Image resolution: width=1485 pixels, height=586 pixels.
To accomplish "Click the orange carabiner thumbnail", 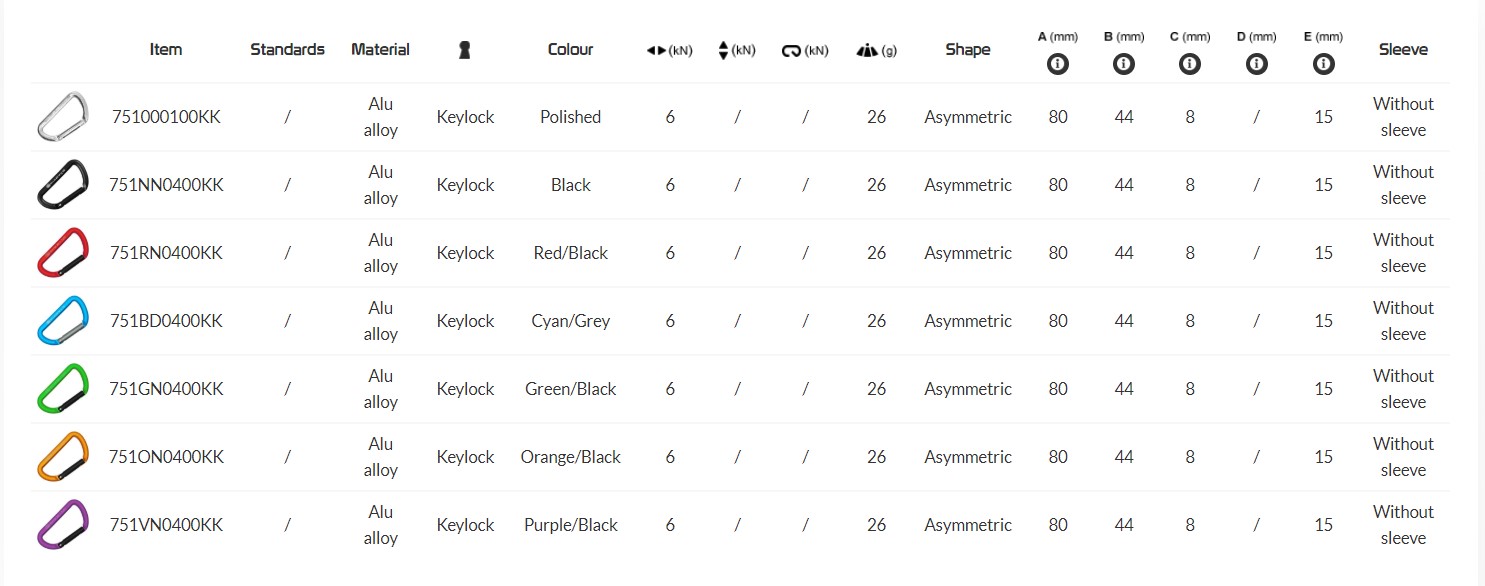I will 63,457.
